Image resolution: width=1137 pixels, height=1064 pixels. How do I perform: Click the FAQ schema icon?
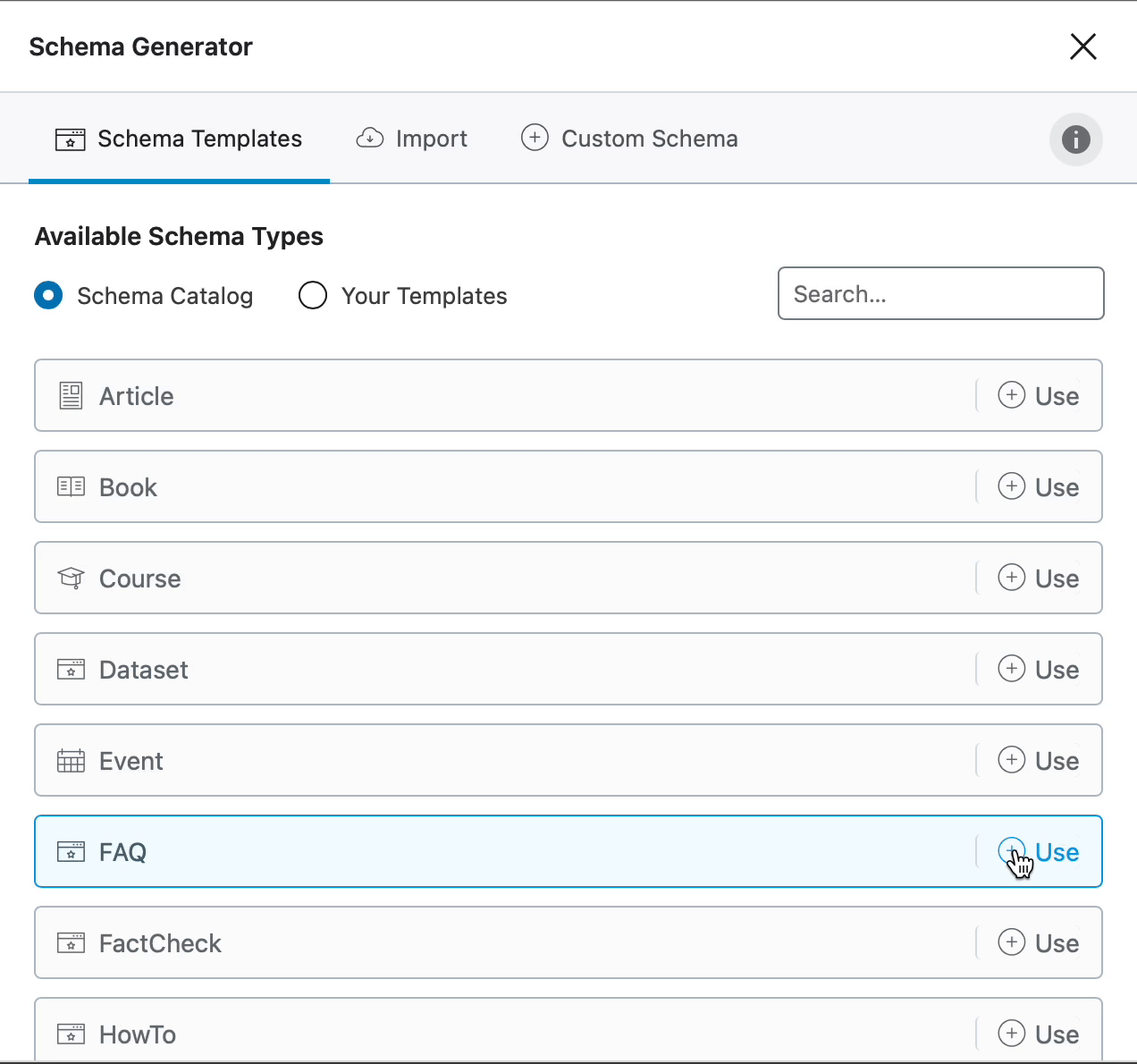pos(71,851)
